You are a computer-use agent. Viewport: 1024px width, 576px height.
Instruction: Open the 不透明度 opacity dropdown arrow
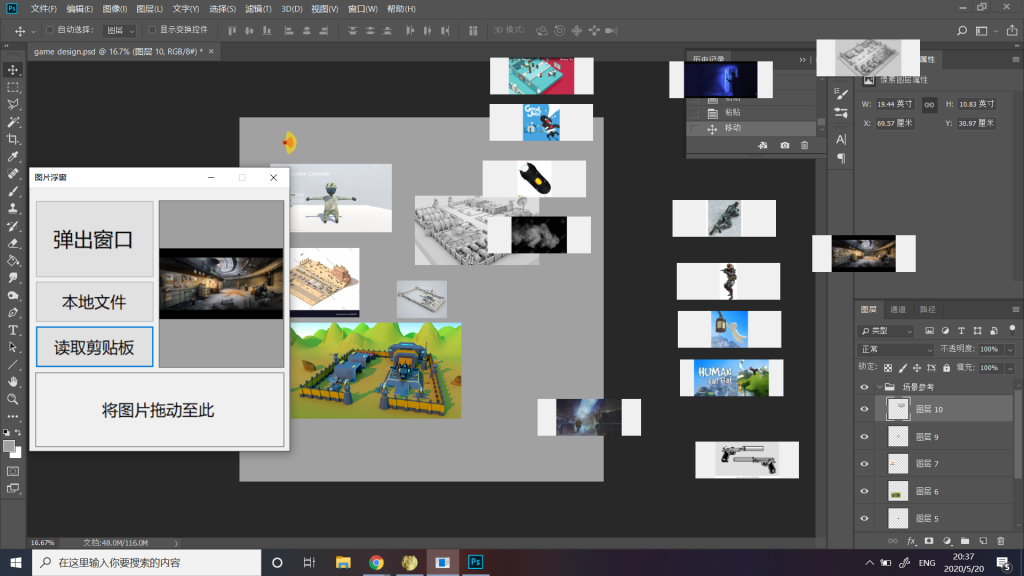click(x=1010, y=349)
